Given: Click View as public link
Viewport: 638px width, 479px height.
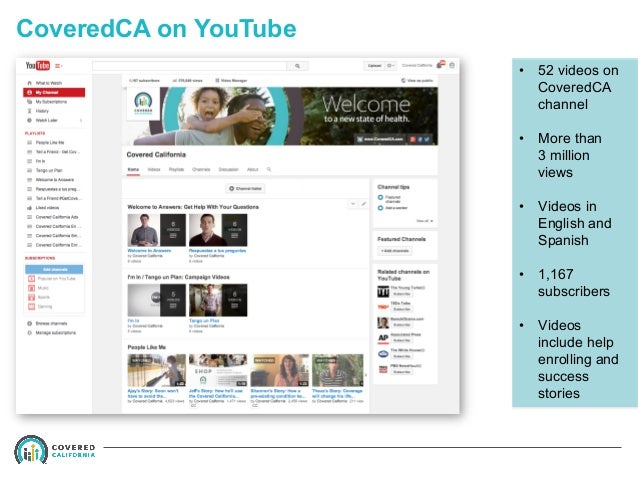Looking at the screenshot, I should tap(417, 81).
